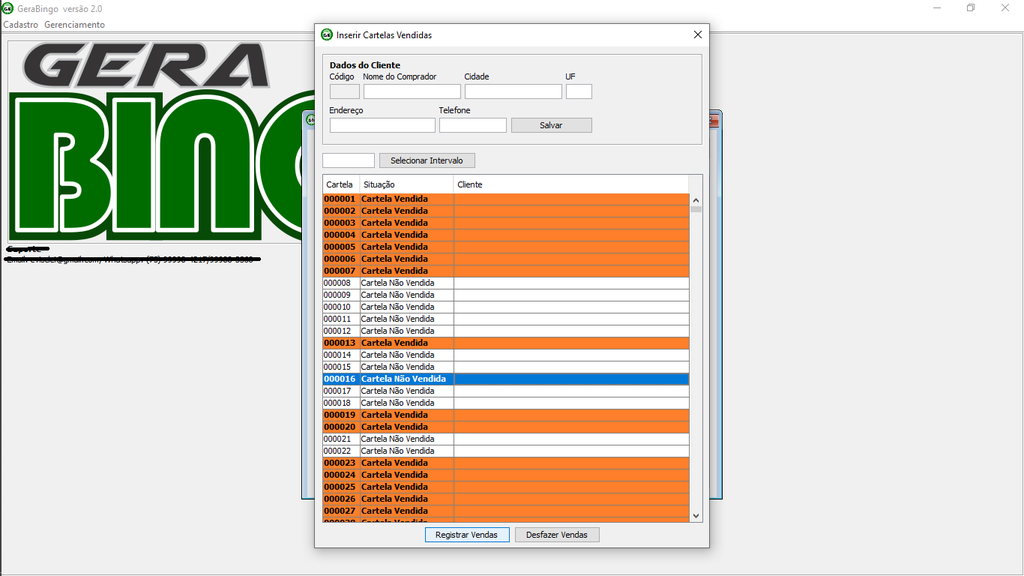
Task: Click the Salvar button
Action: [551, 125]
